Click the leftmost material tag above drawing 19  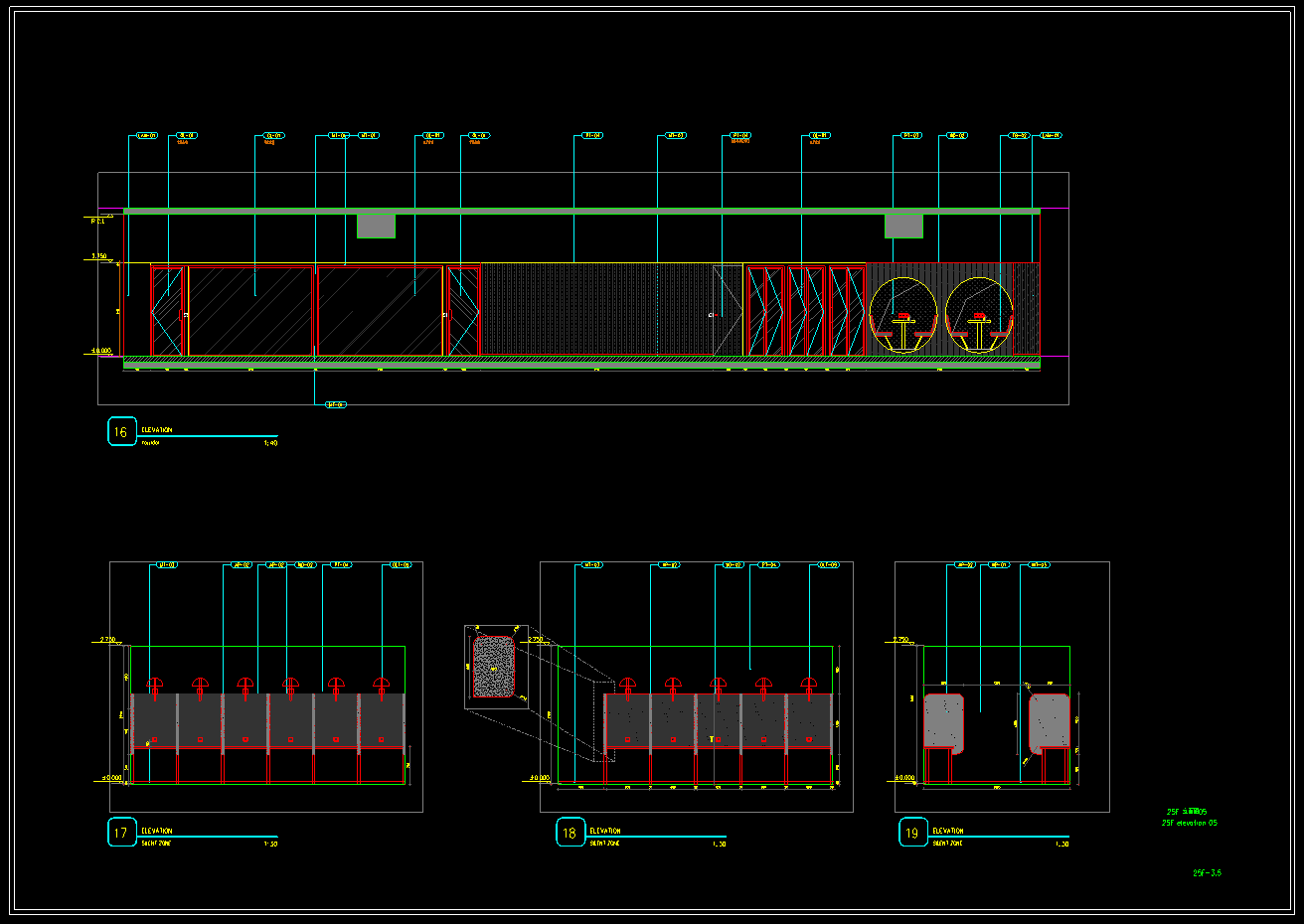[x=964, y=565]
